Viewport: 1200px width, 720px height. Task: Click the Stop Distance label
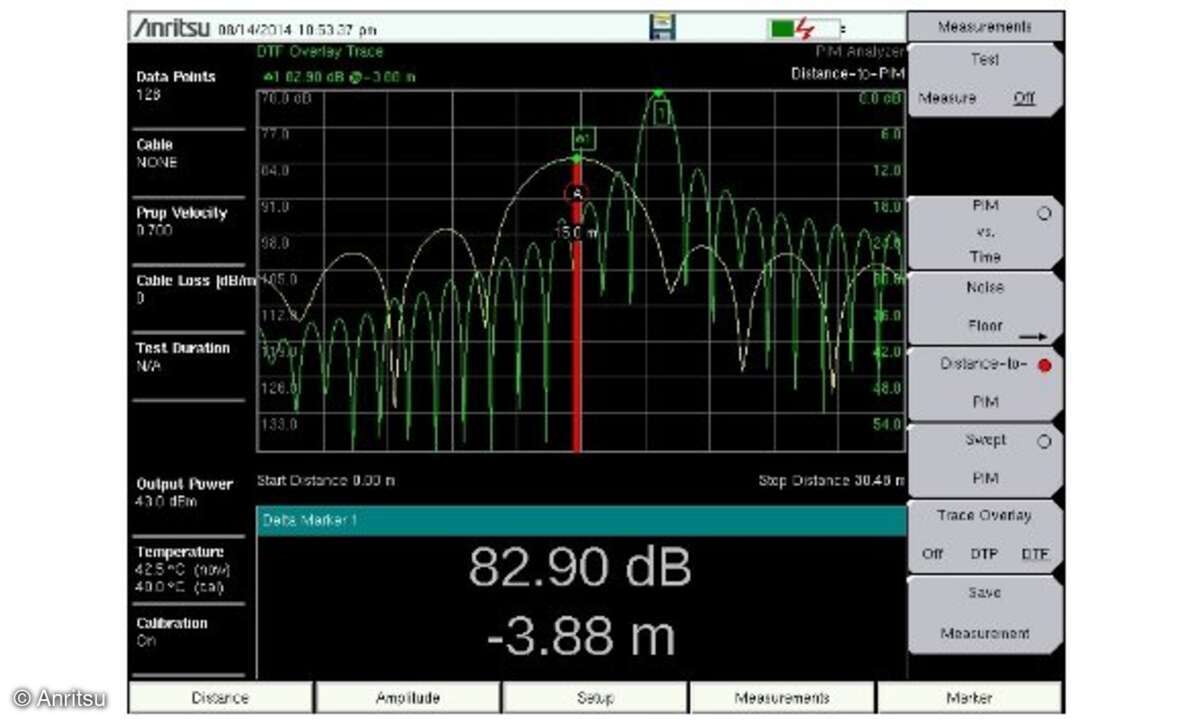(x=832, y=480)
